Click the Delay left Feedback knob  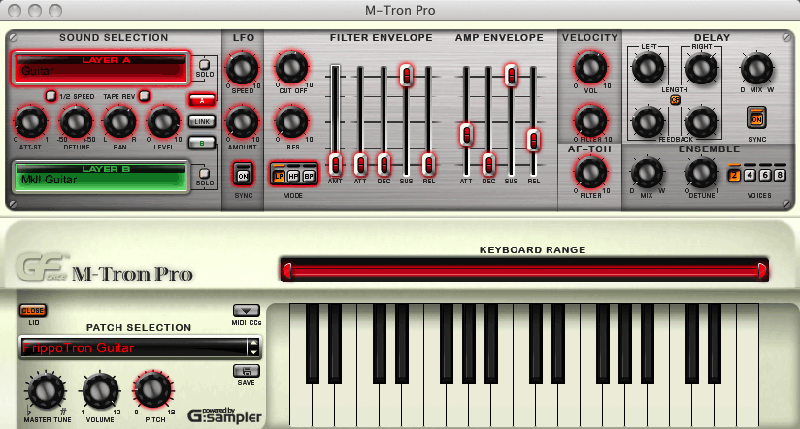(x=648, y=121)
